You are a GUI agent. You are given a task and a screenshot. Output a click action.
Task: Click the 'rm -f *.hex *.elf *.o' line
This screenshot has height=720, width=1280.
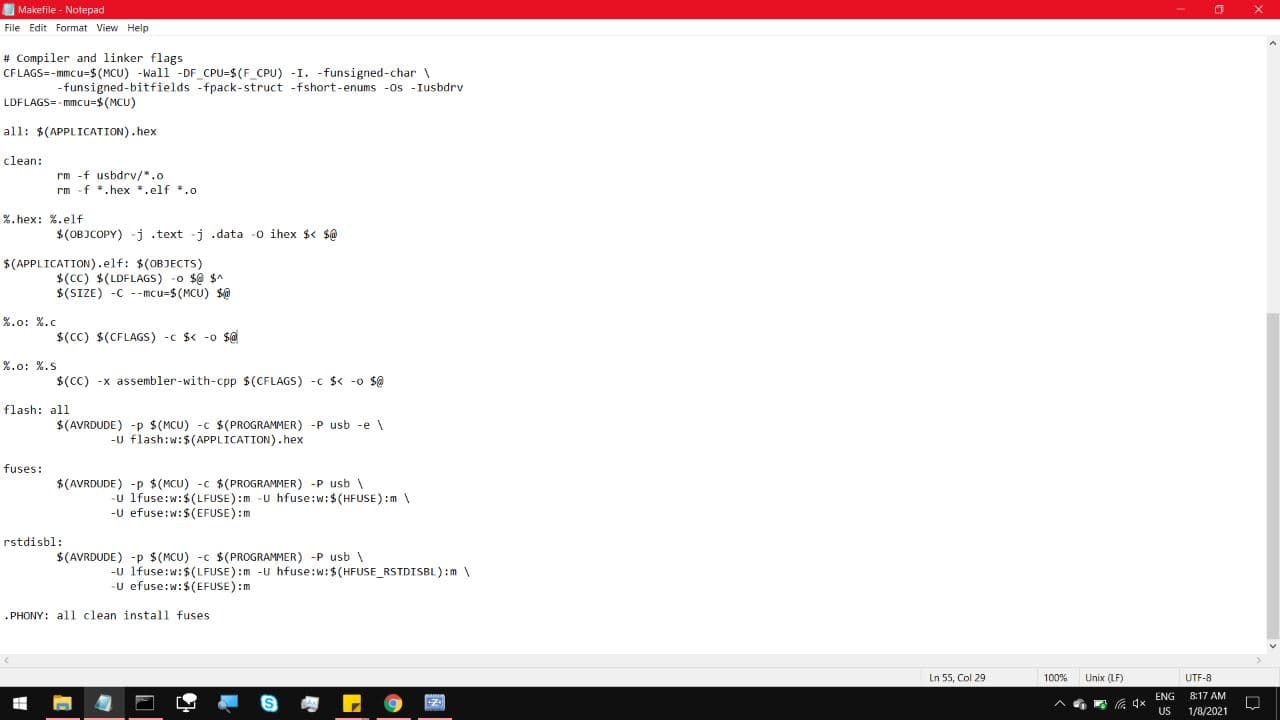pyautogui.click(x=127, y=190)
